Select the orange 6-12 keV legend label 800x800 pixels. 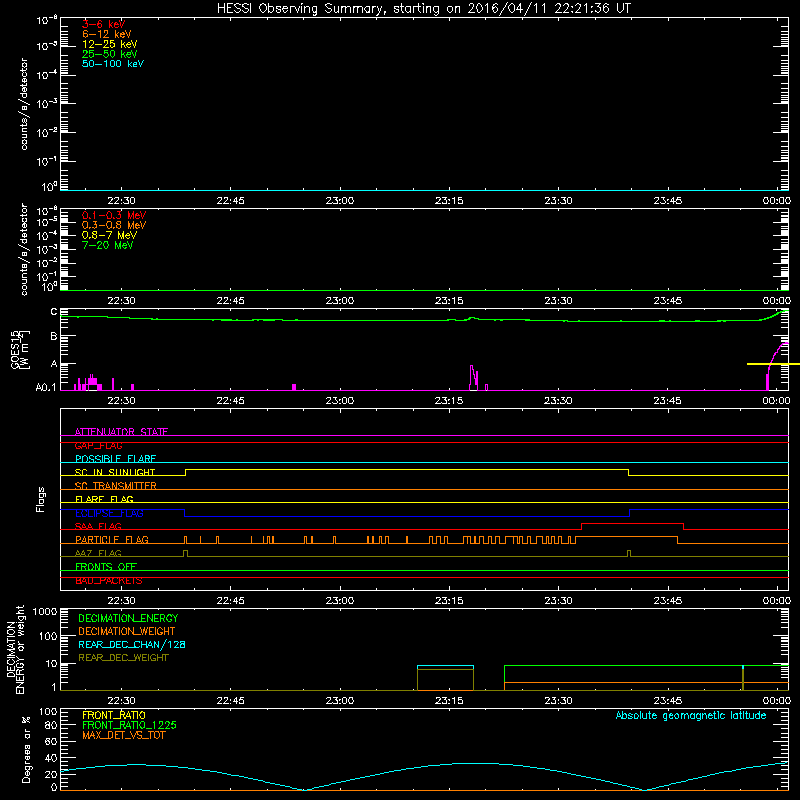point(107,34)
